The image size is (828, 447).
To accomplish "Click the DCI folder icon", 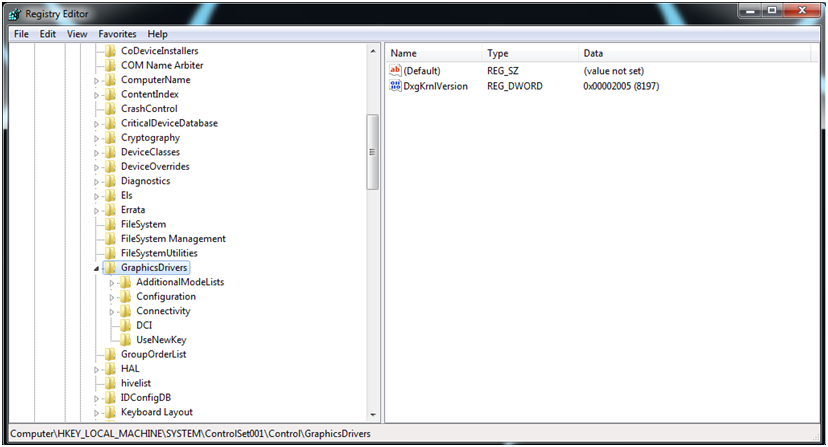I will (x=125, y=325).
